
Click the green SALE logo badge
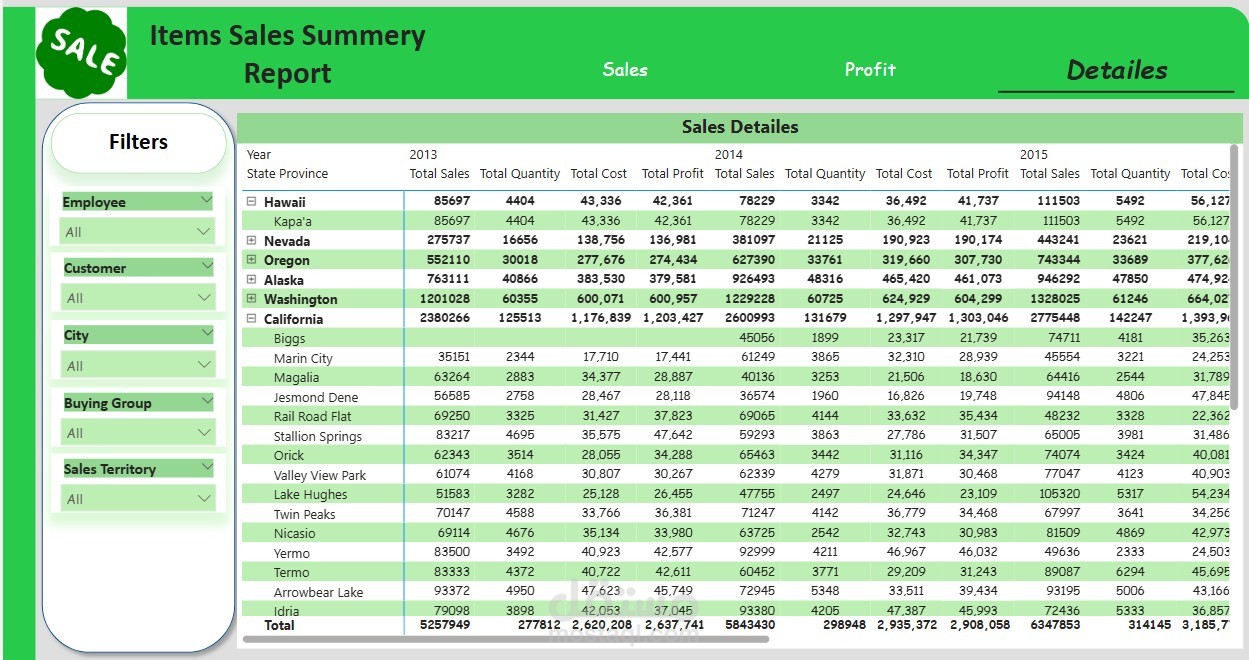point(82,54)
